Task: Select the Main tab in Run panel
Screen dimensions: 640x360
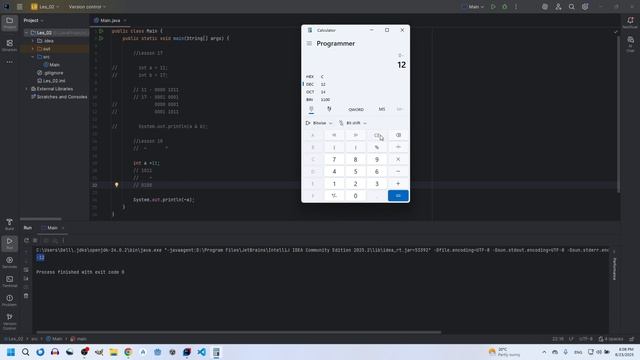Action: (x=53, y=228)
